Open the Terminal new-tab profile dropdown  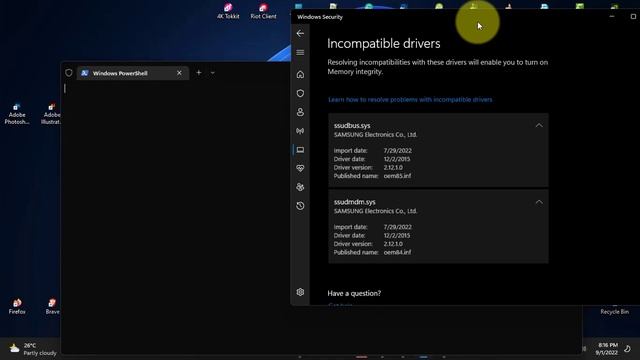tap(213, 73)
